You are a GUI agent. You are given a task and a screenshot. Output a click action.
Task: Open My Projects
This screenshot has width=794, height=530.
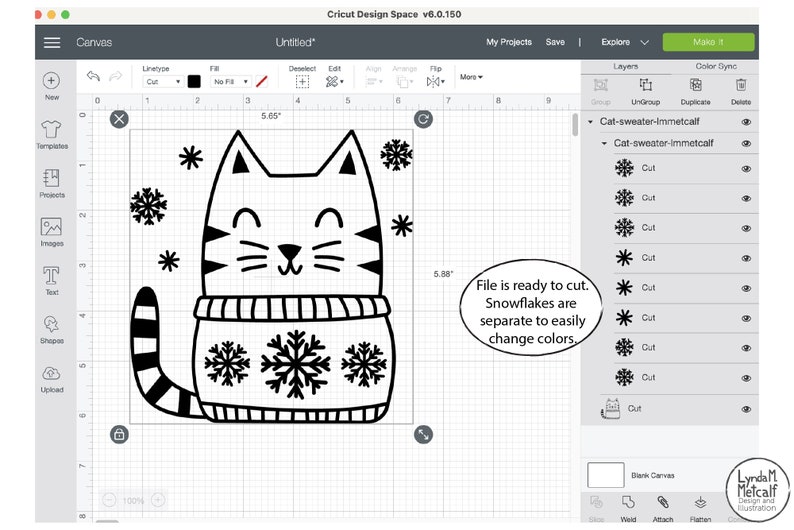tap(509, 42)
